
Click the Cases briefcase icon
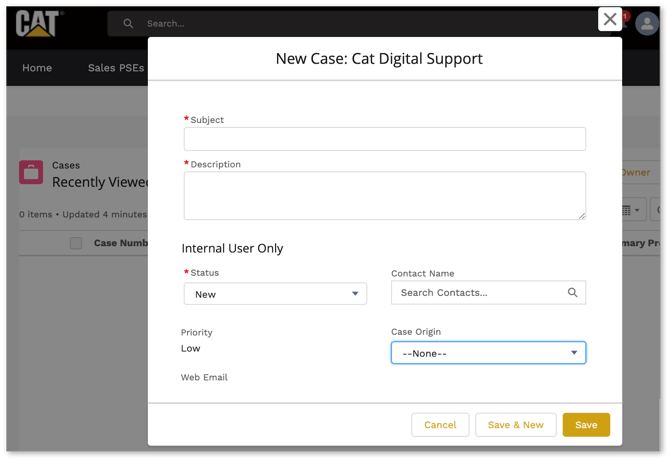coord(31,173)
